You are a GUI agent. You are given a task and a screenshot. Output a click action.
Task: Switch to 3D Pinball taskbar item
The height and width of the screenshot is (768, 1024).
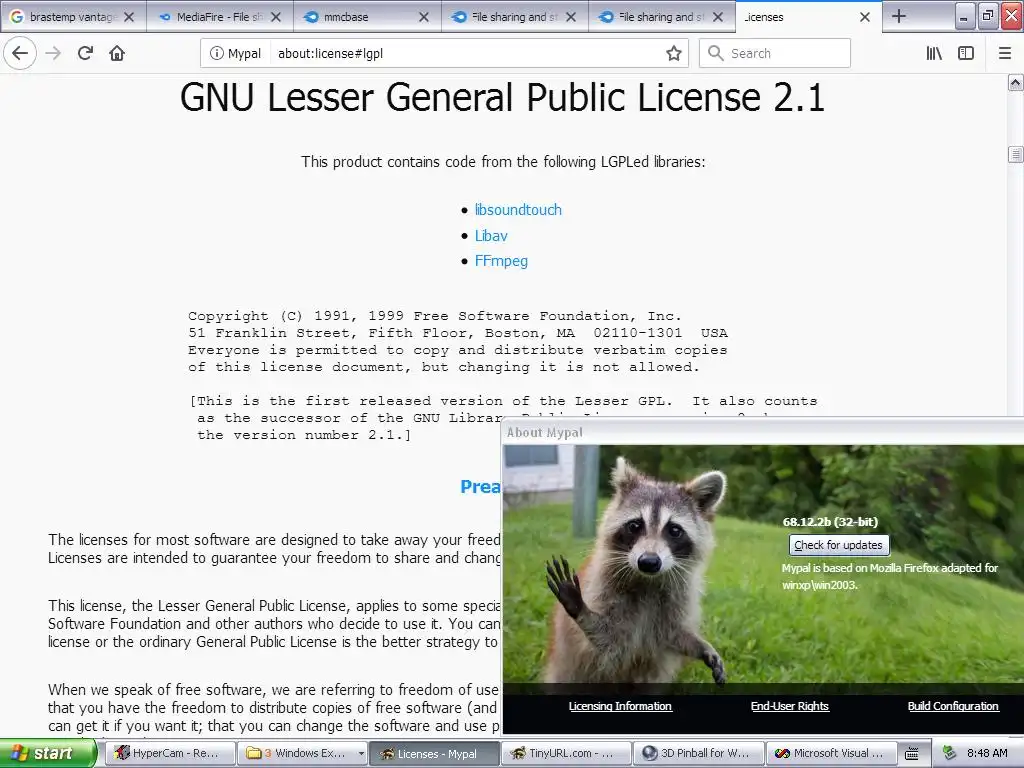[x=699, y=753]
